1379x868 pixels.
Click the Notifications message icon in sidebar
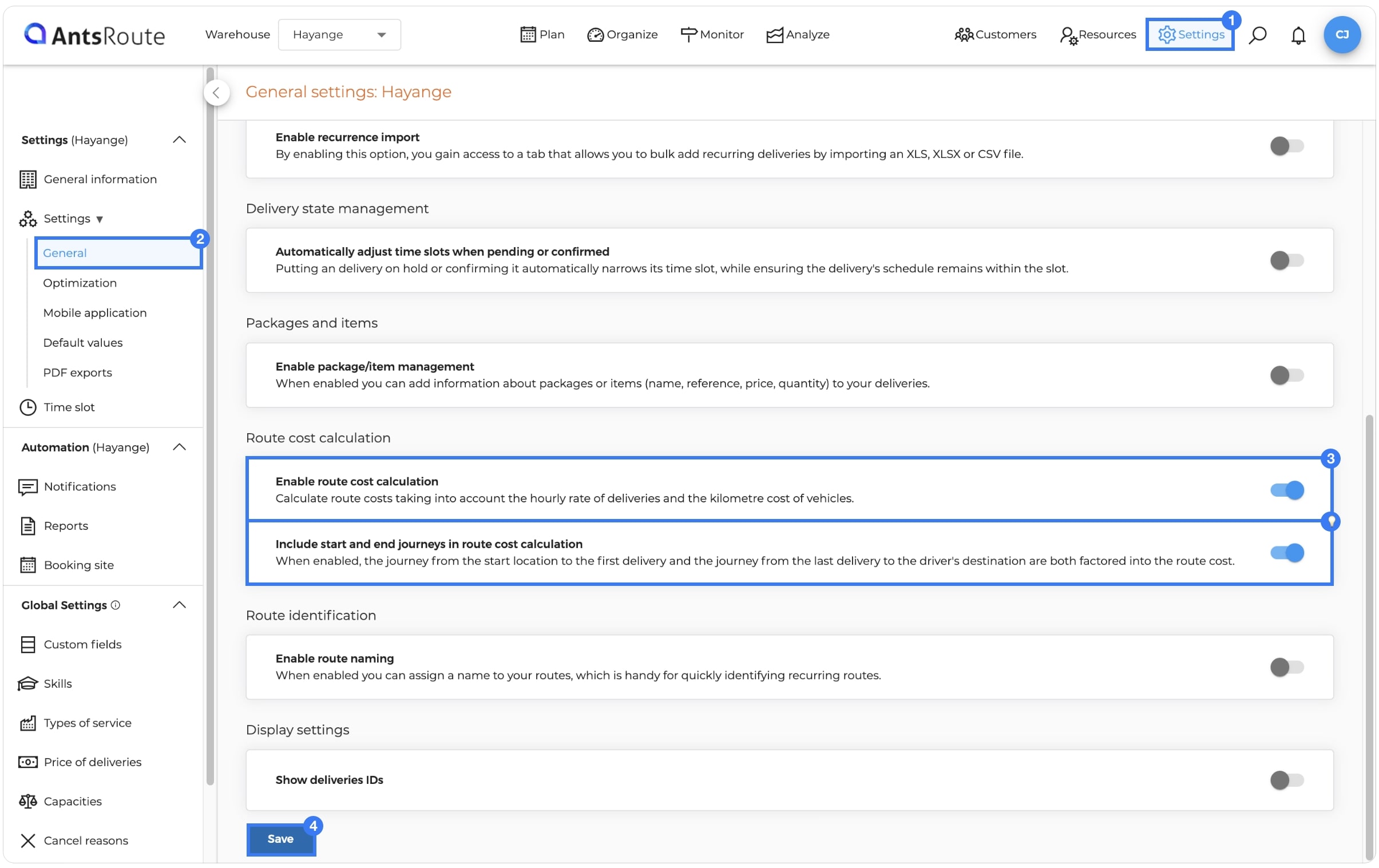[x=28, y=487]
